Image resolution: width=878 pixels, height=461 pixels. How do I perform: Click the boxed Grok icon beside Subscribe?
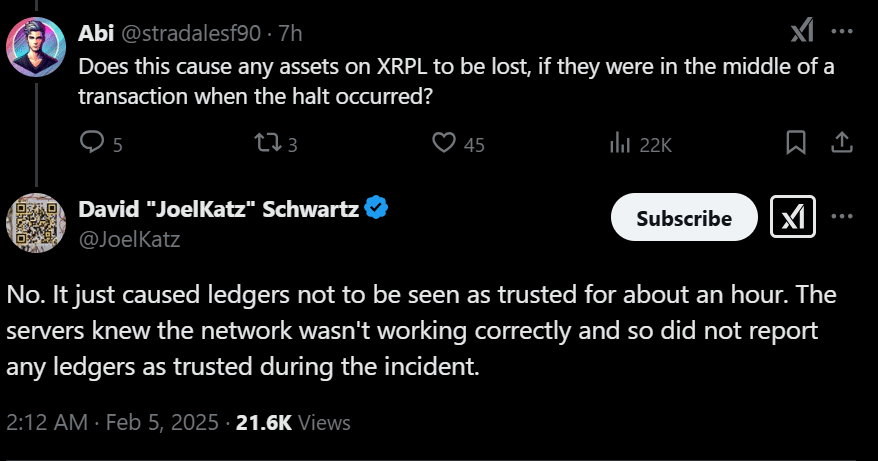click(x=794, y=217)
